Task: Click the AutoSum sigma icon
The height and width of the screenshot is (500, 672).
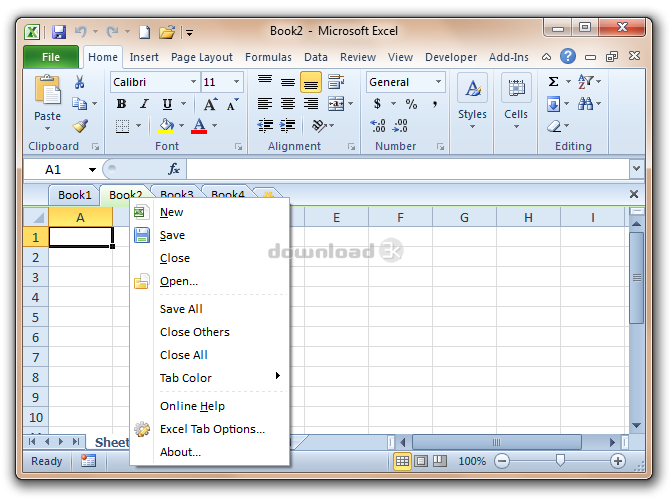Action: 553,82
